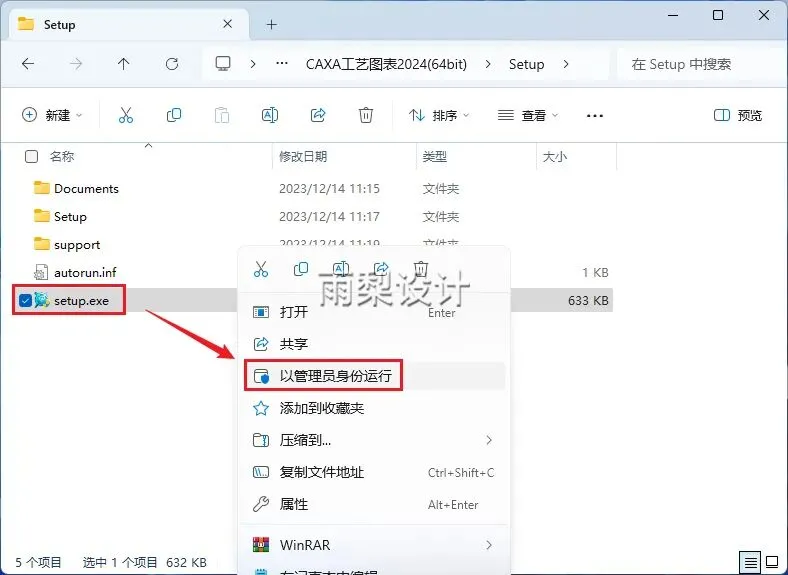Sort by 修改日期 column header
788x575 pixels.
[303, 156]
